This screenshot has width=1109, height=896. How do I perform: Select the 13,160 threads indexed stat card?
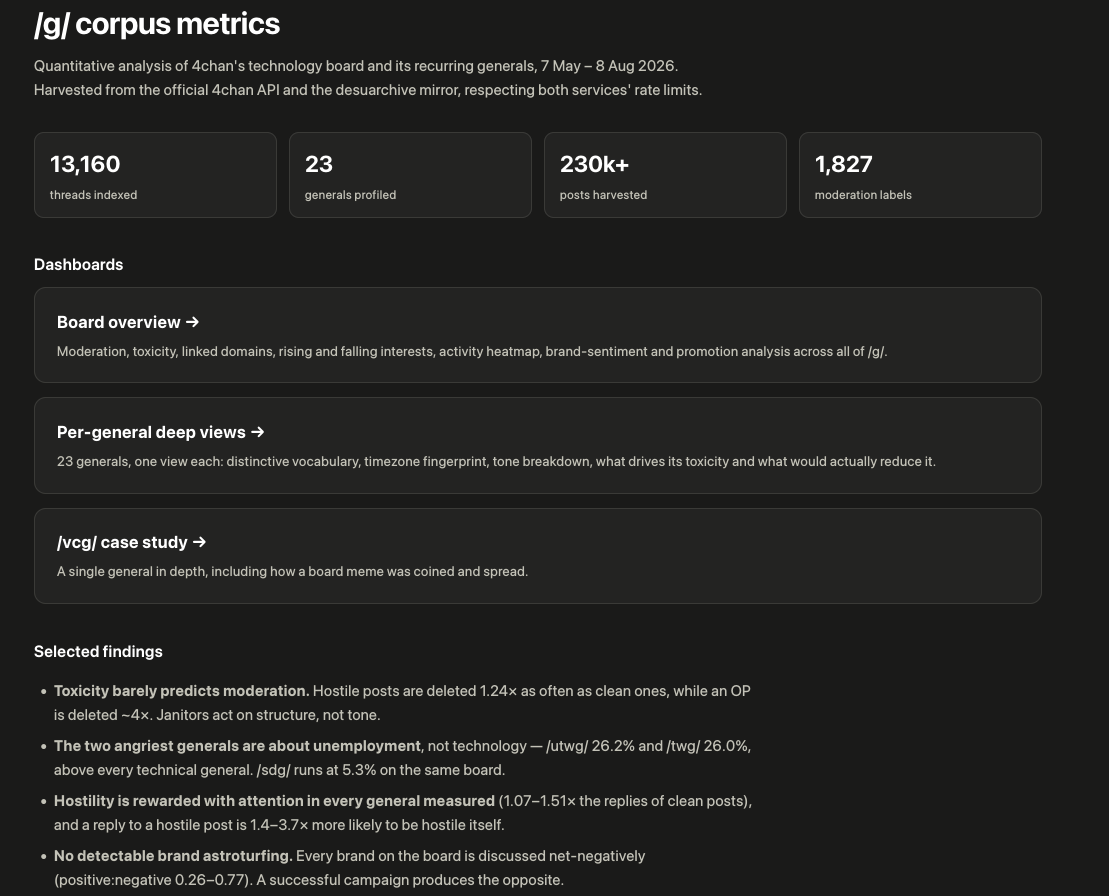click(x=155, y=175)
